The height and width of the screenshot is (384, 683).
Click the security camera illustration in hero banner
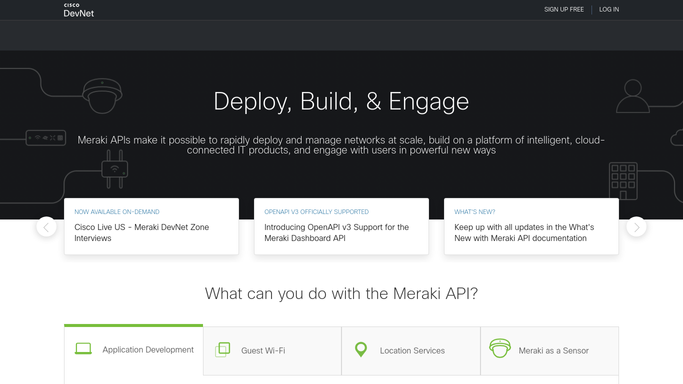pos(102,96)
